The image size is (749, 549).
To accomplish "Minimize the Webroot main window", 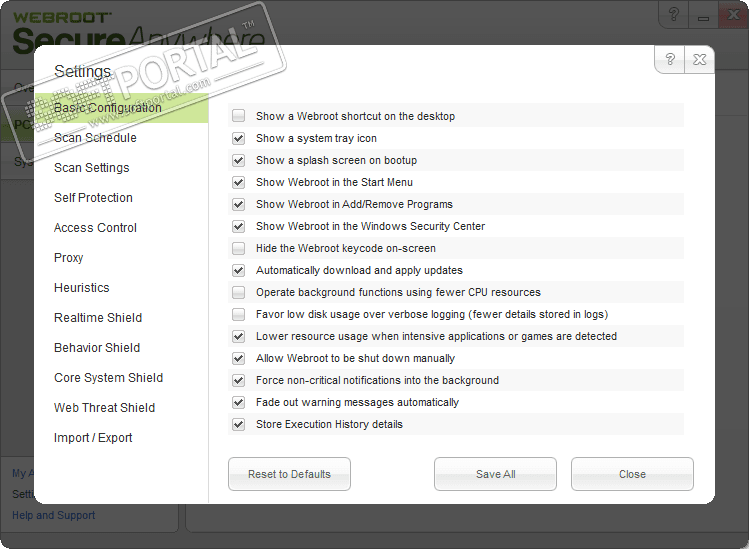I will (x=703, y=14).
